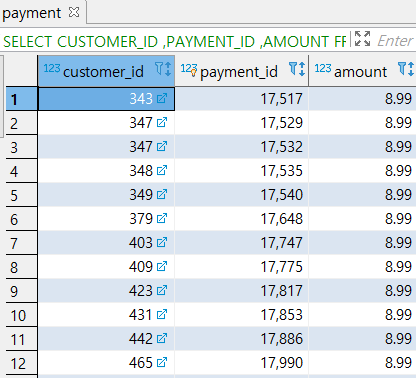This screenshot has height=378, width=416.
Task: Select row header 8
Action: pyautogui.click(x=21, y=267)
